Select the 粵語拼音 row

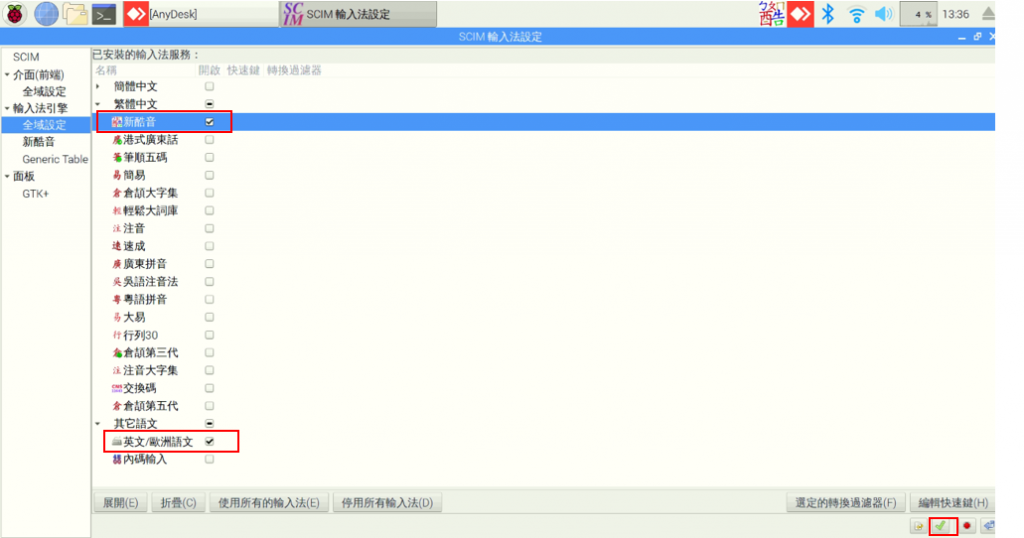543,299
